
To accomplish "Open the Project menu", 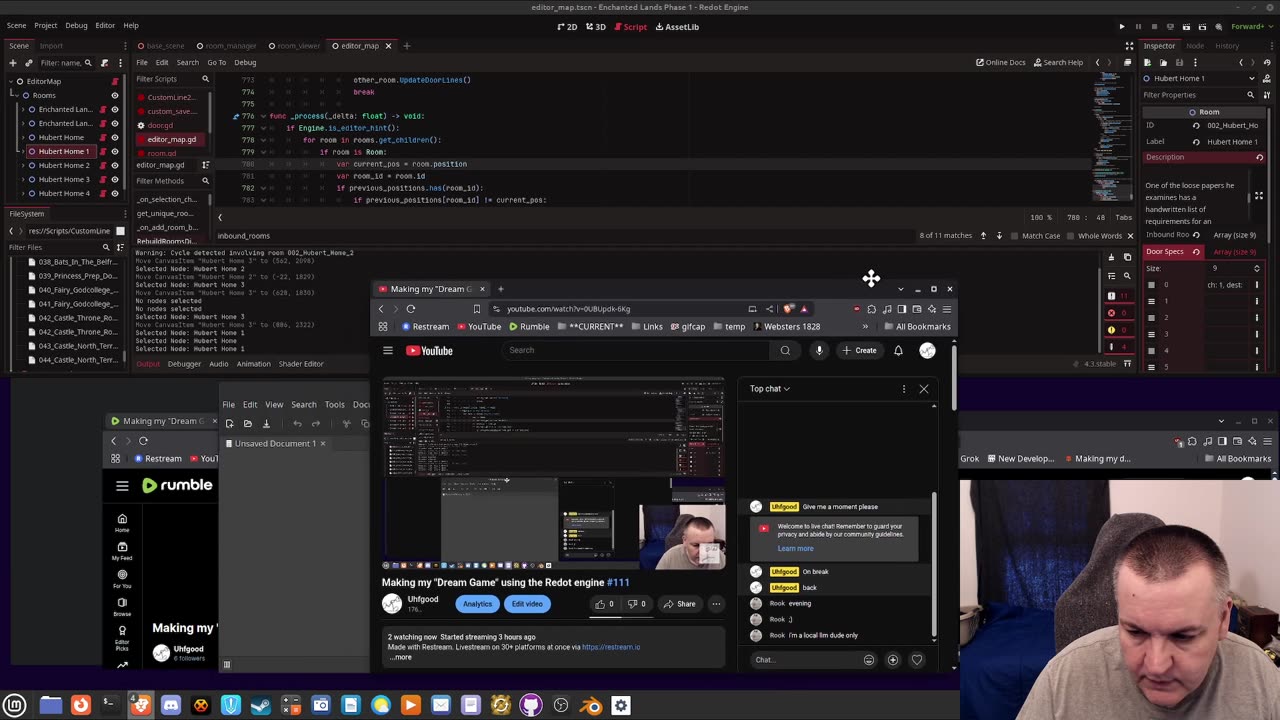I will [x=45, y=25].
